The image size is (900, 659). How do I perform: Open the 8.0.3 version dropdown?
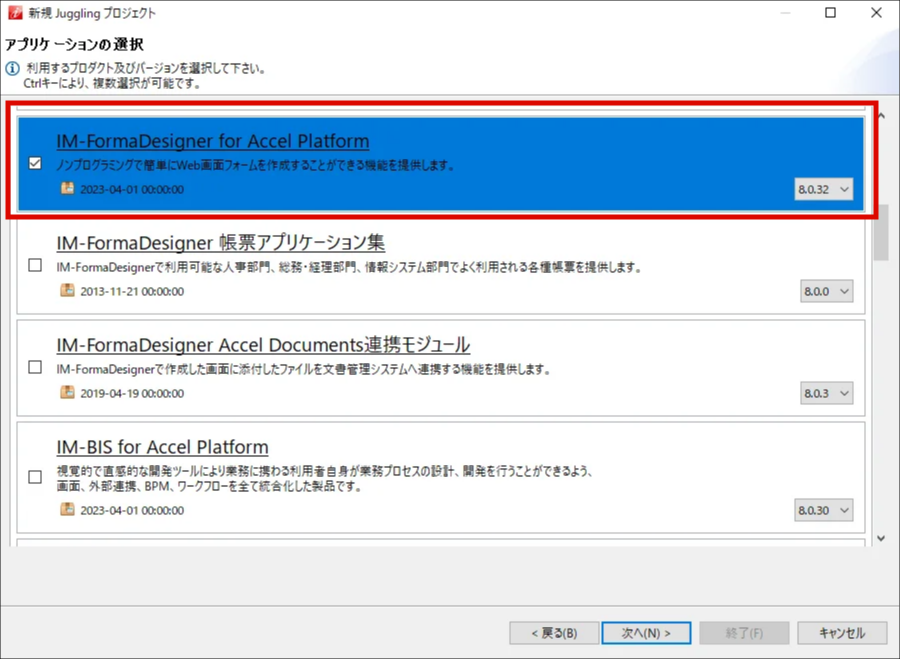click(827, 393)
